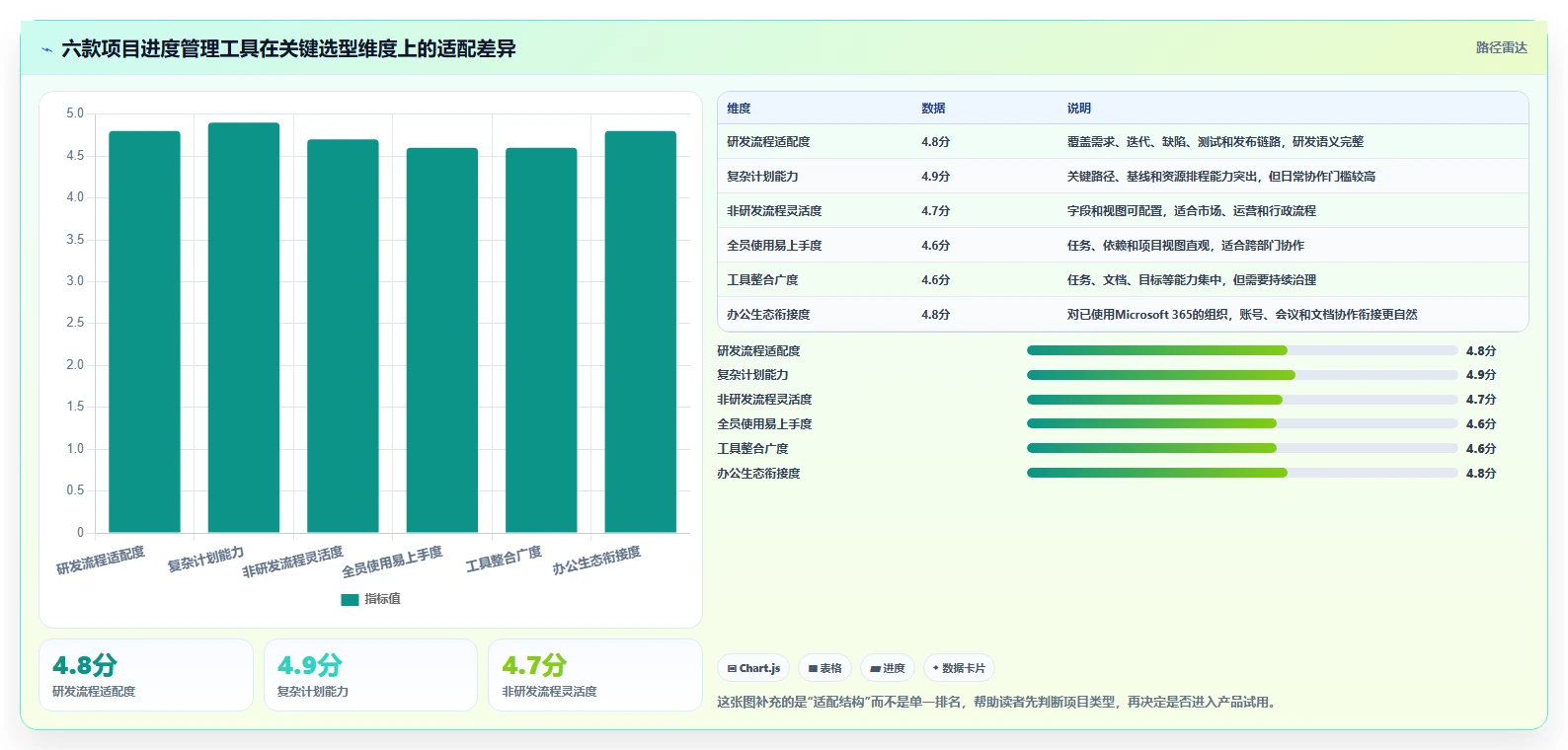Screen dimensions: 1568x750
Task: Click the footnote 这张图补充的是适配结构
Action: [x=998, y=703]
